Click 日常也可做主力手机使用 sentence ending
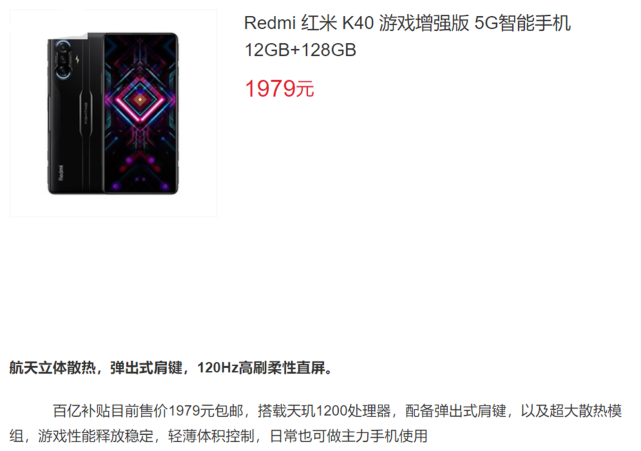This screenshot has height=451, width=641. (x=348, y=436)
